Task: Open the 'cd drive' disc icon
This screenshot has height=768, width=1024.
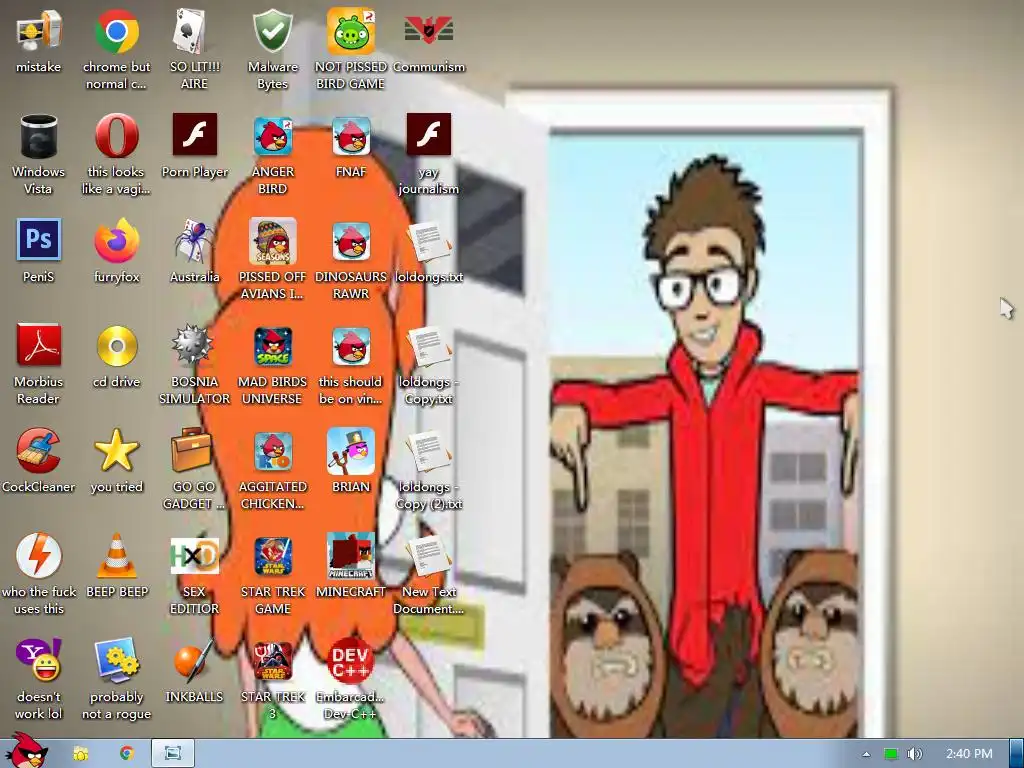Action: (117, 346)
